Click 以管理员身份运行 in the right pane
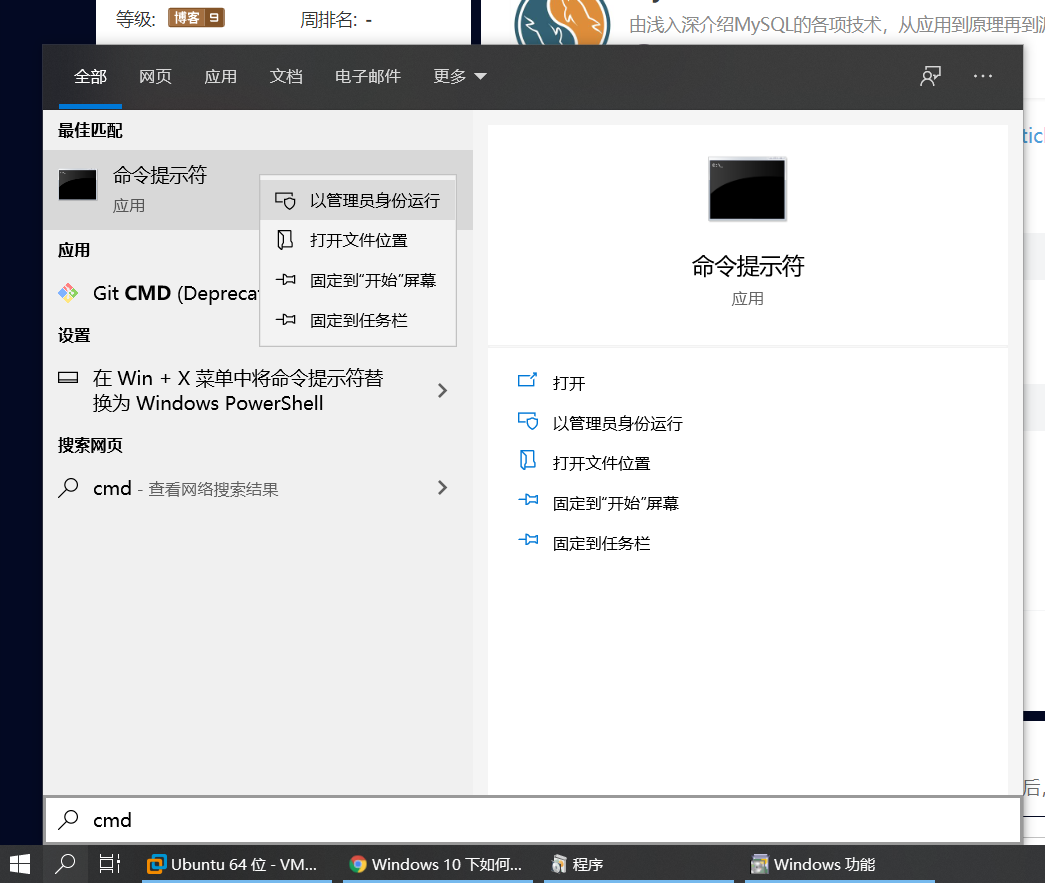 pos(617,423)
